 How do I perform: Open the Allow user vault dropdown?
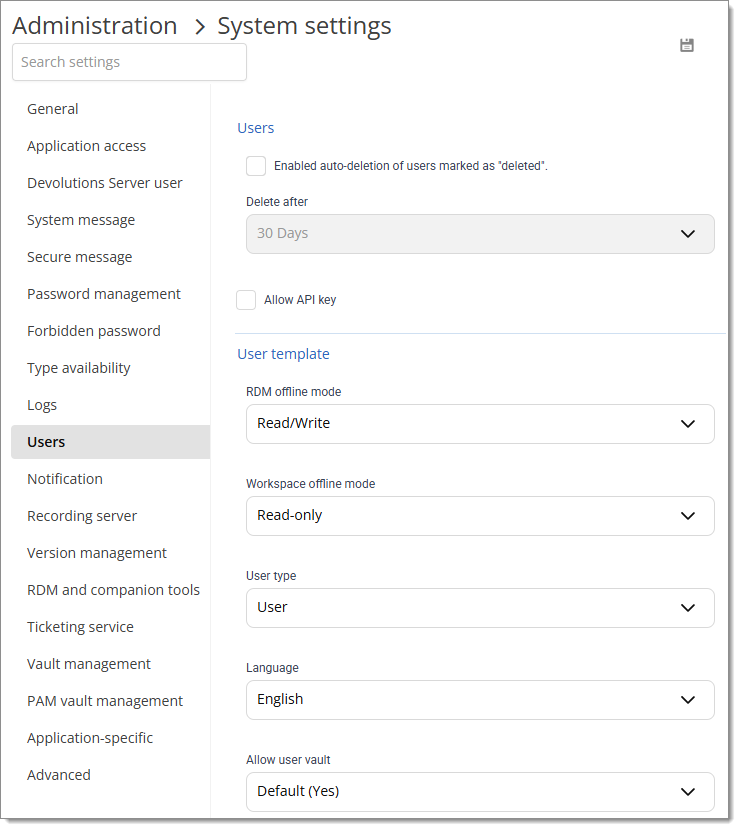click(x=480, y=792)
